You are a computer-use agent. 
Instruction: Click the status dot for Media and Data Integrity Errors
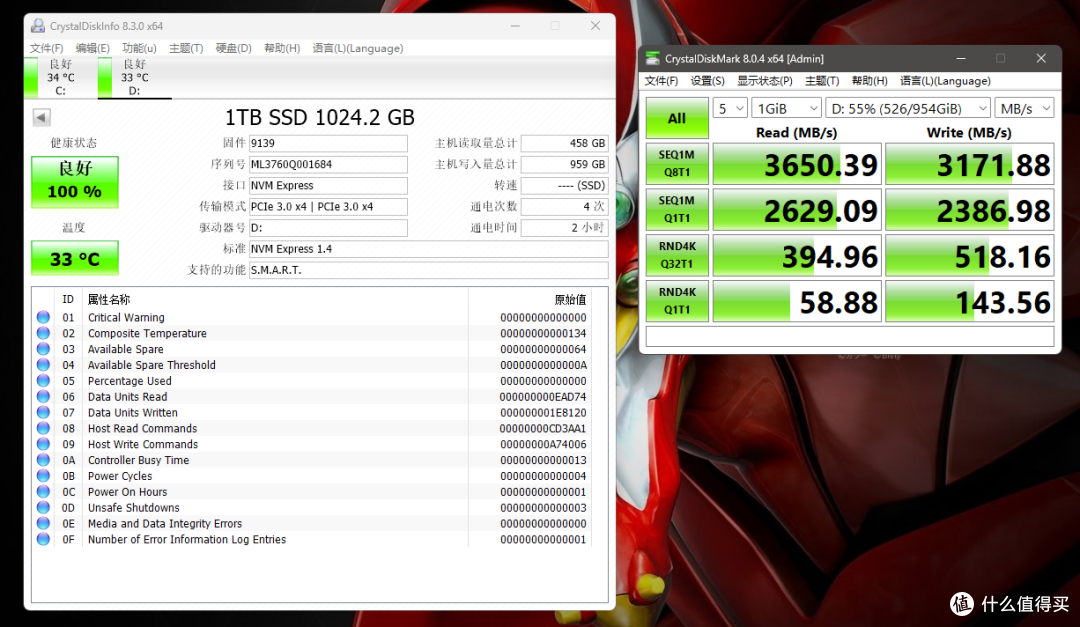click(x=43, y=523)
